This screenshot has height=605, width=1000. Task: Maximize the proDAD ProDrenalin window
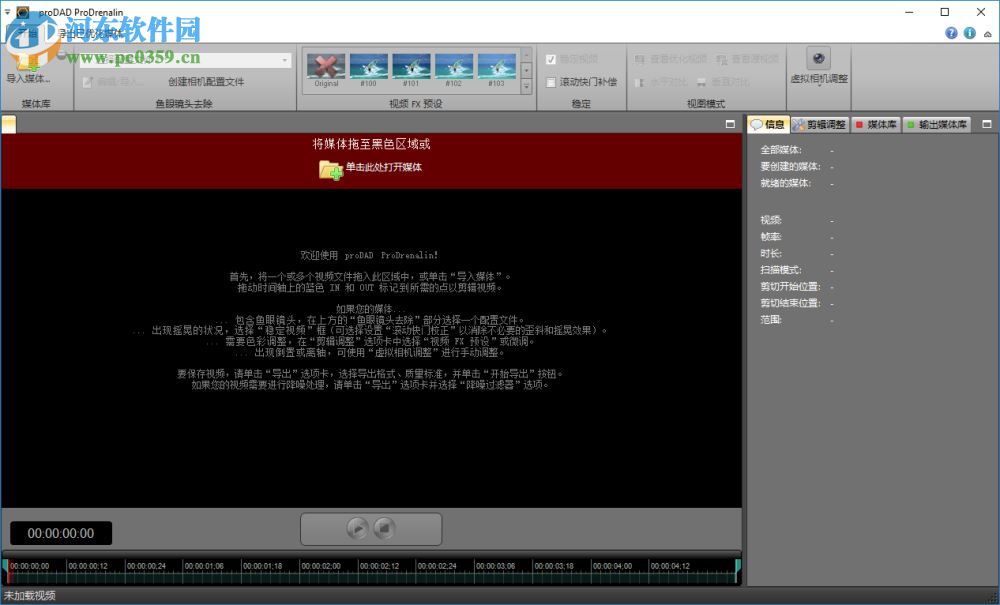(x=945, y=12)
